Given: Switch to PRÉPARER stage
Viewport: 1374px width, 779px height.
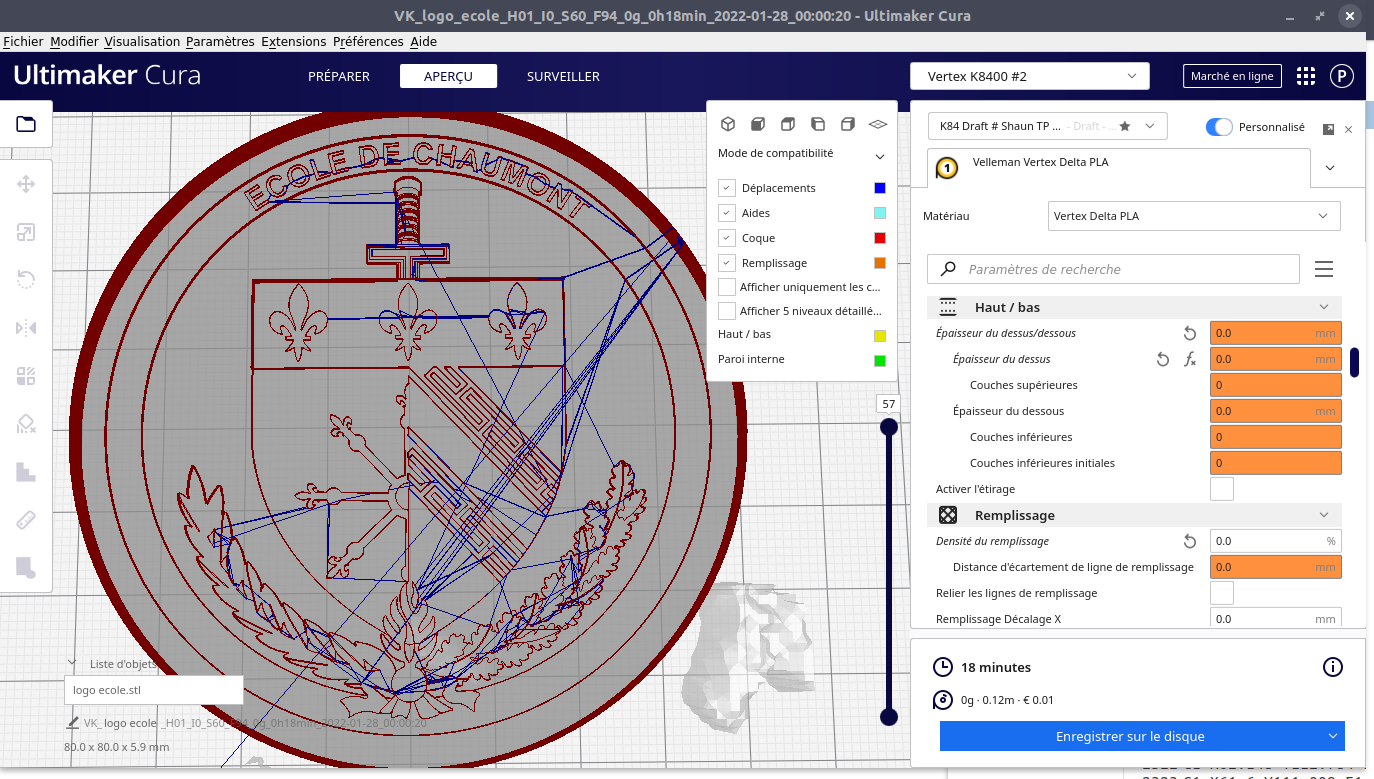Looking at the screenshot, I should [x=339, y=76].
